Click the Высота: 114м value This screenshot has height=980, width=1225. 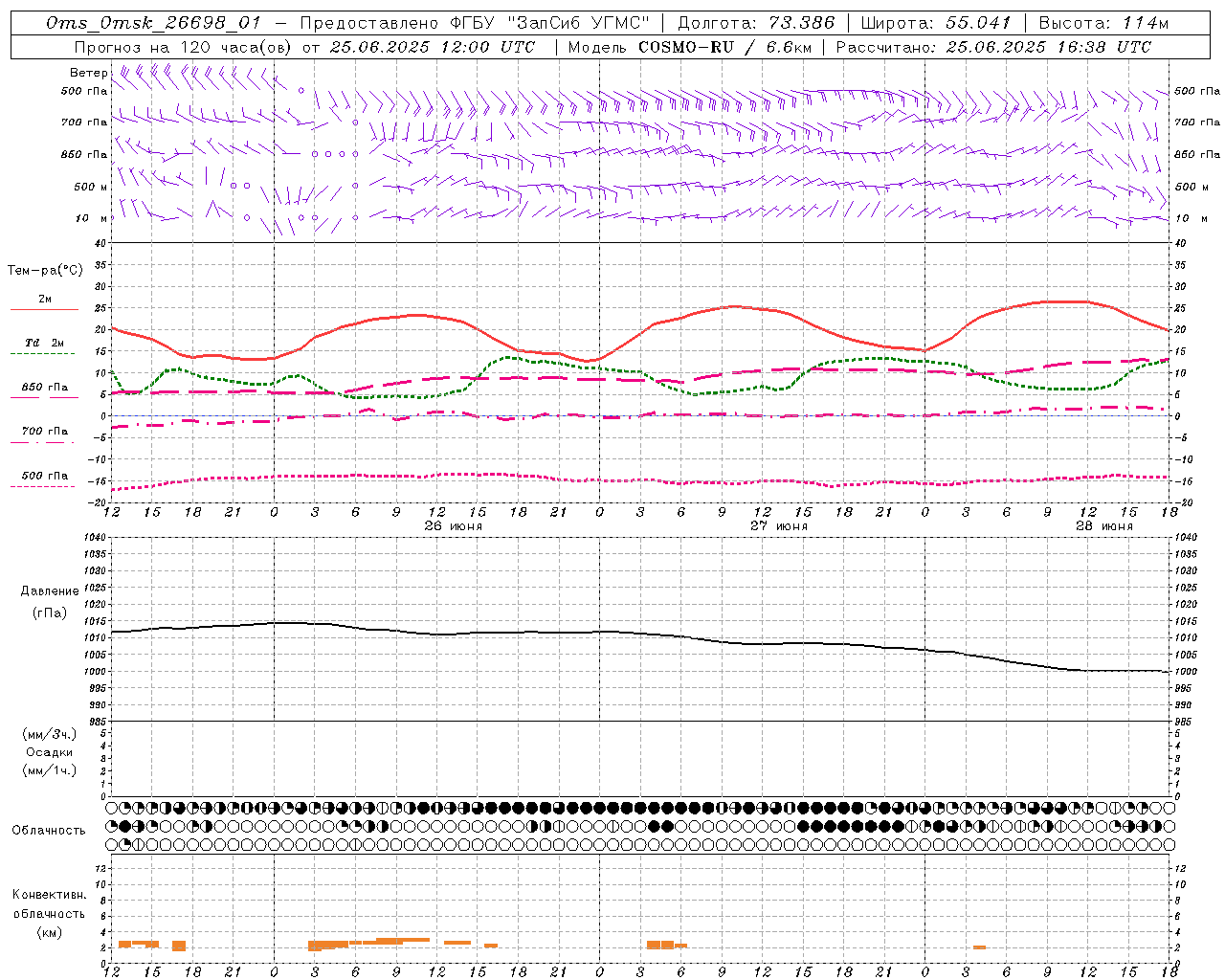tap(1103, 23)
